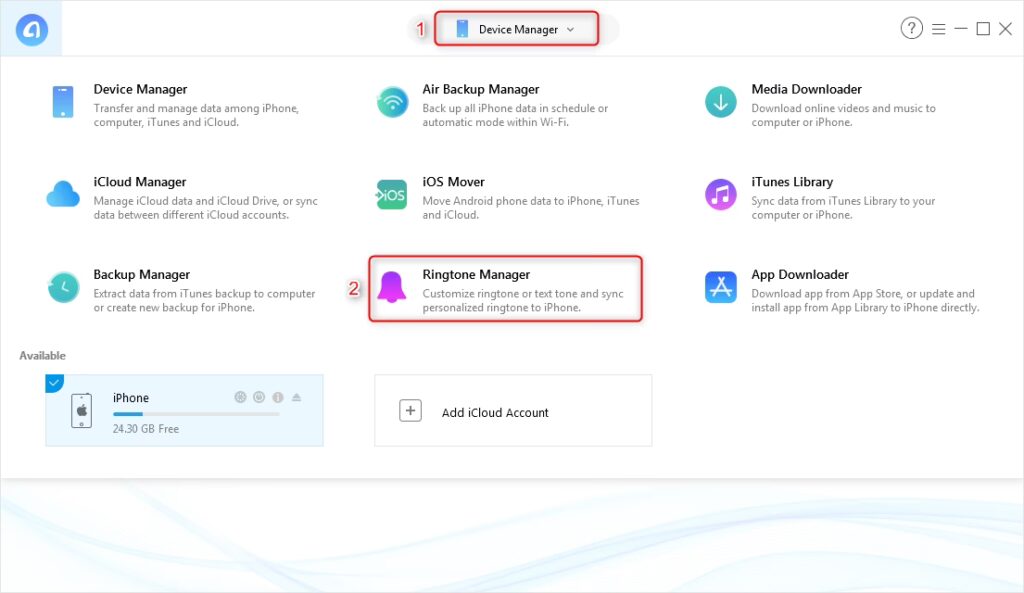Click the Device Manager feature title
The width and height of the screenshot is (1024, 593).
pos(140,89)
